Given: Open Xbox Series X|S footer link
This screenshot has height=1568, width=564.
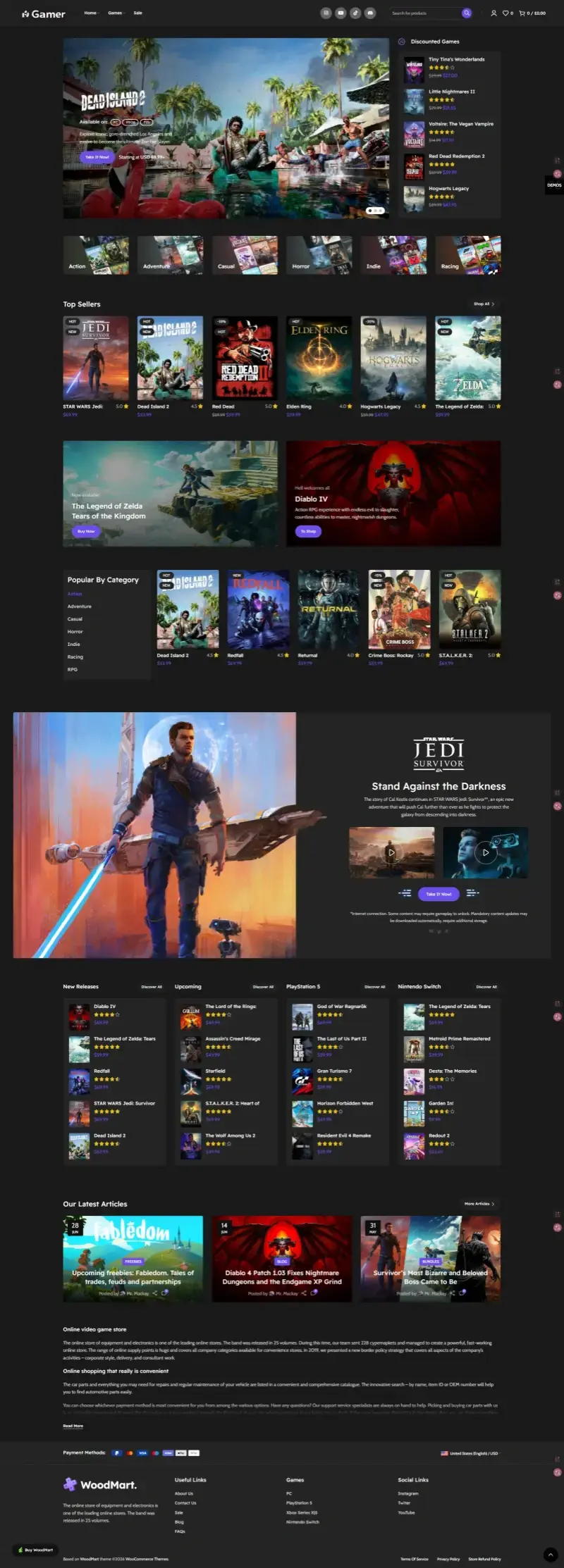Looking at the screenshot, I should (302, 1512).
